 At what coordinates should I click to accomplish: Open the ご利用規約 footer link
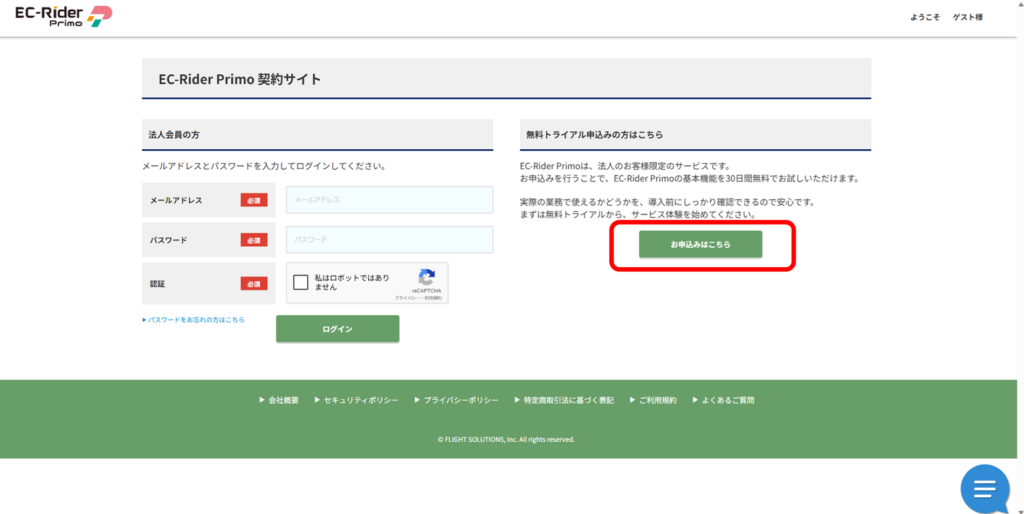pyautogui.click(x=657, y=400)
